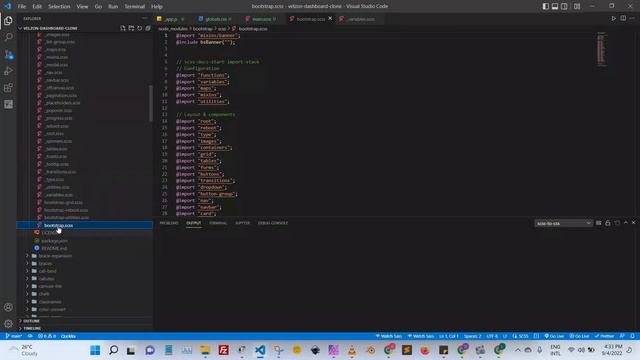Click Prettier in the status bar
Screen dimensions: 640x360
(604, 336)
